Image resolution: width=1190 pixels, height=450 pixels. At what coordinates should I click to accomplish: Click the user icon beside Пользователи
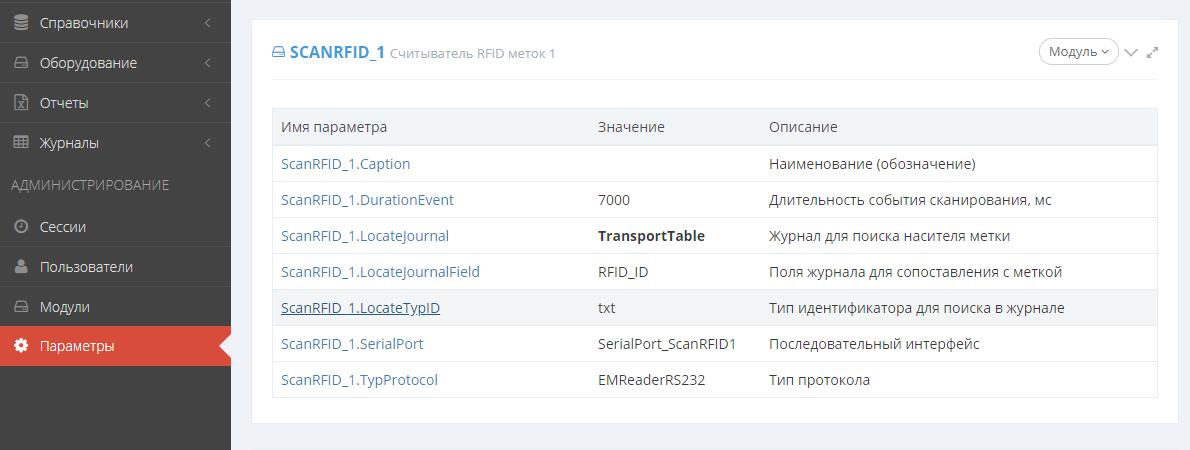(x=21, y=267)
